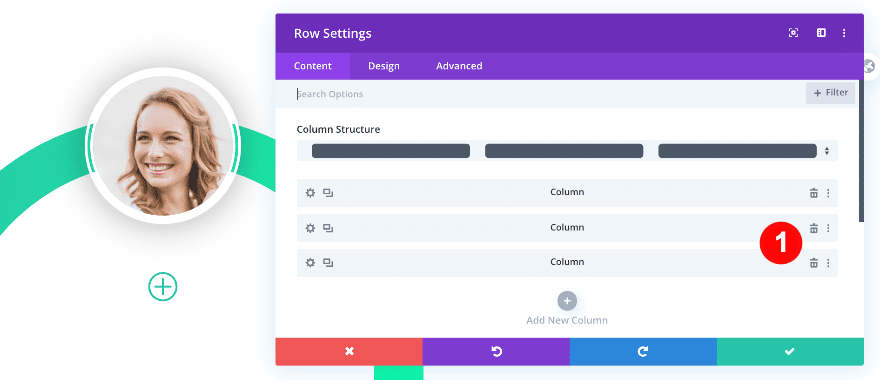Delete the second Column row

813,228
